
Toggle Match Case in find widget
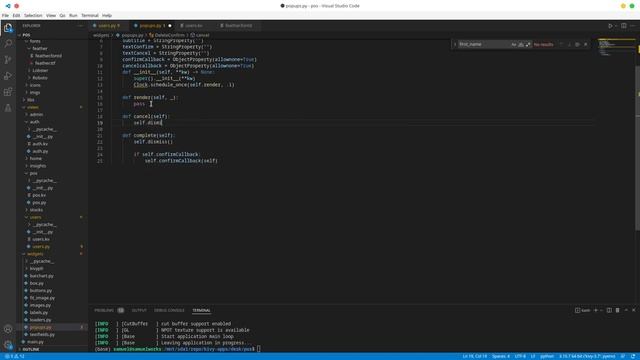pyautogui.click(x=514, y=44)
